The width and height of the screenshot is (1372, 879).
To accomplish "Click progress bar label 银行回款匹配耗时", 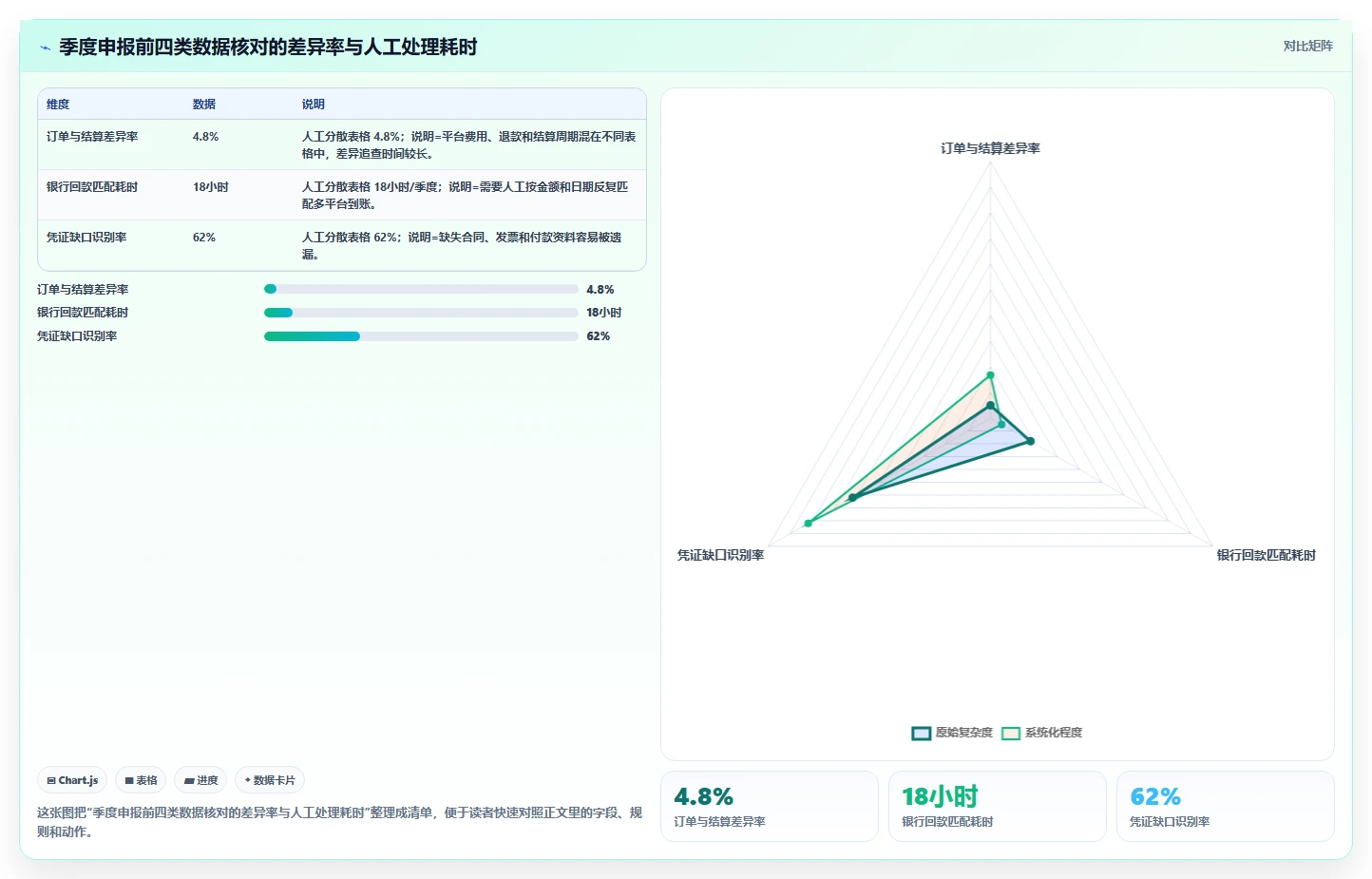I will (x=83, y=313).
